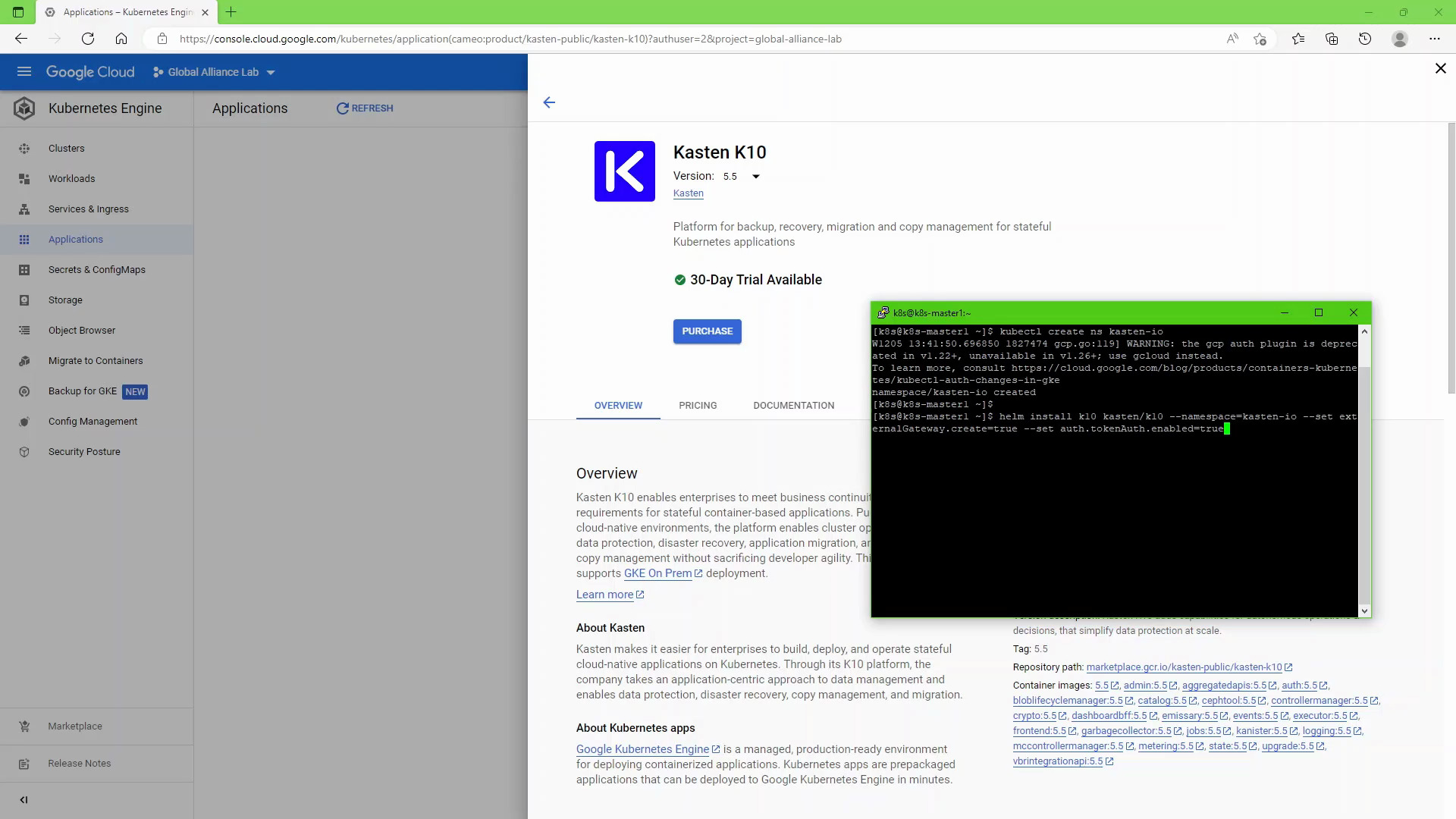Go to the browser home page icon
Screen dimensions: 1456x819
(x=121, y=39)
